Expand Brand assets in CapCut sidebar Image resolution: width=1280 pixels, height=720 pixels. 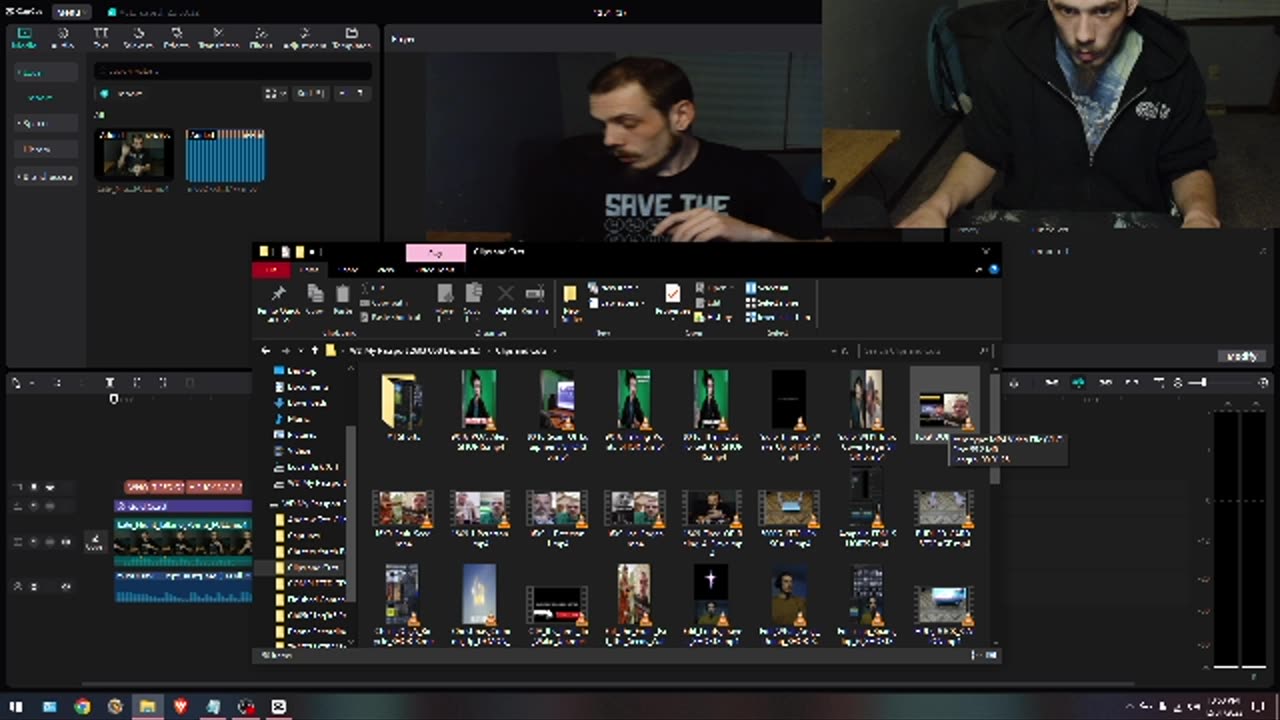tap(46, 177)
